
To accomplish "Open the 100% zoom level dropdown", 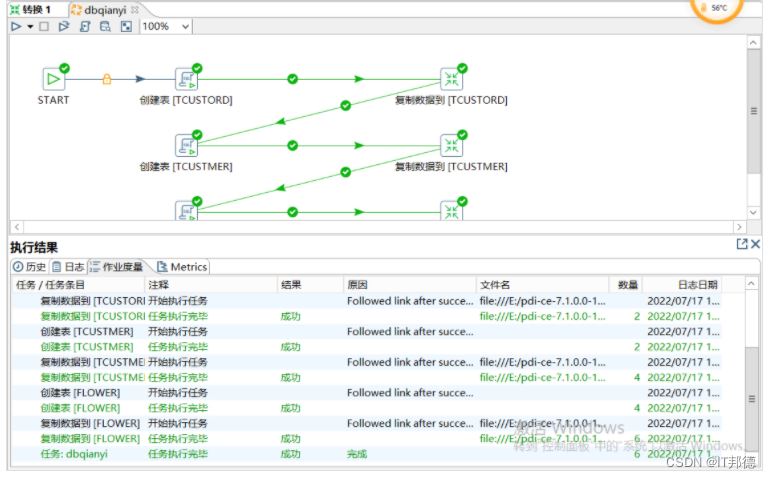I will tap(184, 27).
